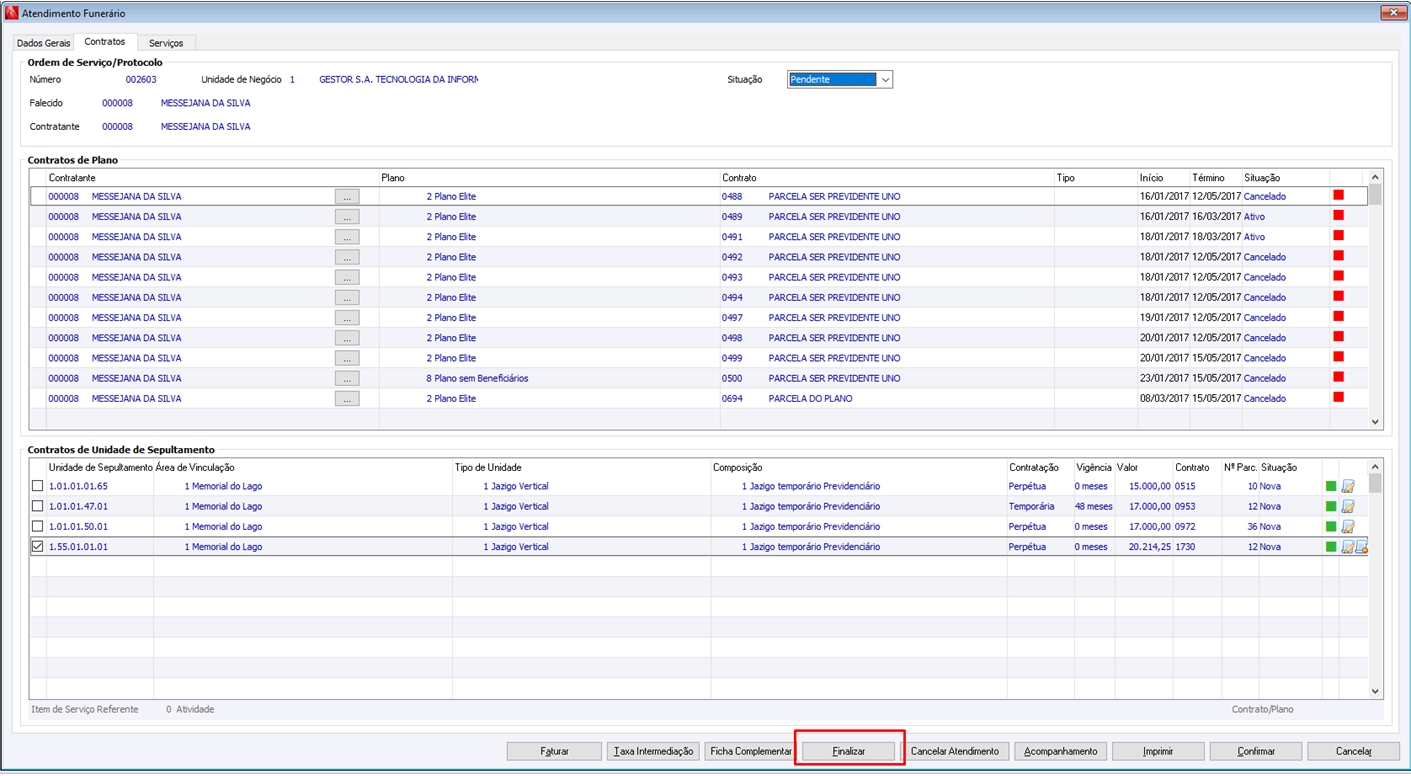The image size is (1411, 776).
Task: Click remove-document icon on contract 1730 row
Action: 1361,547
